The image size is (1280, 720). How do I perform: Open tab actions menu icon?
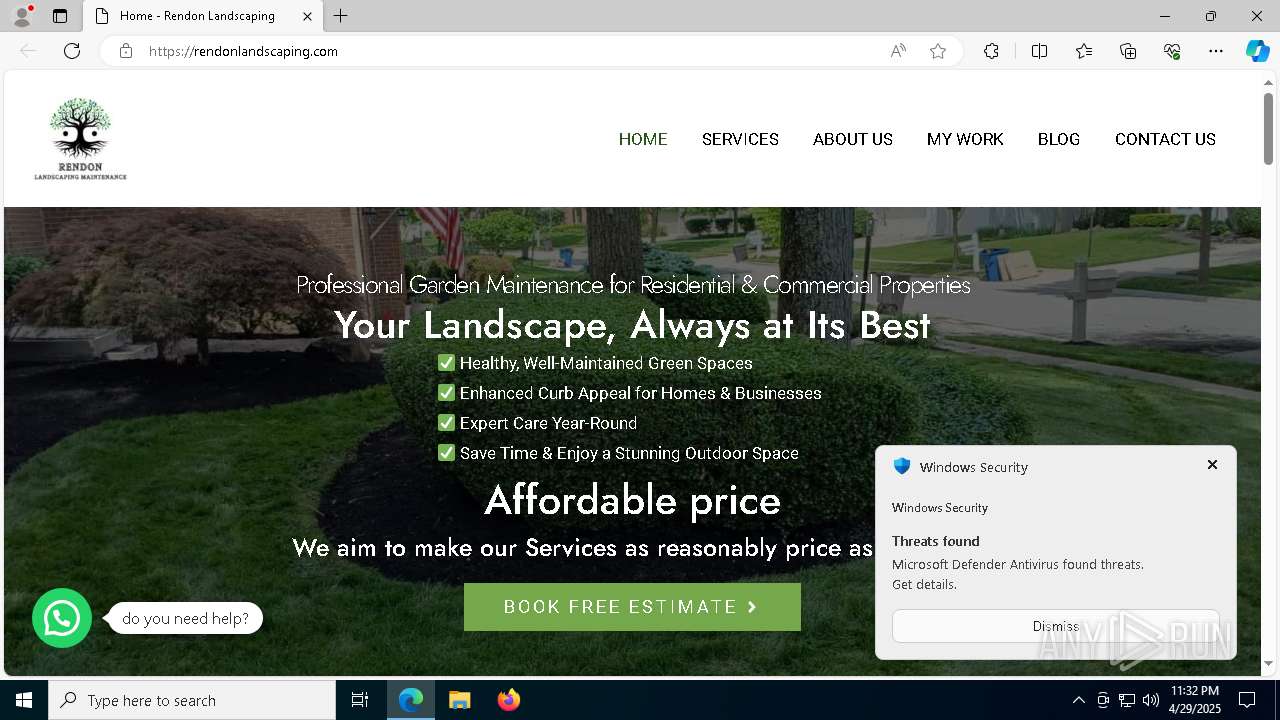pos(60,16)
